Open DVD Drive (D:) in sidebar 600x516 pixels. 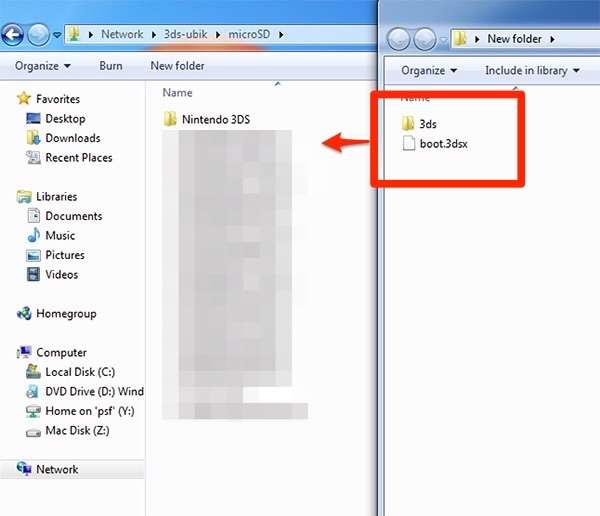click(x=95, y=392)
